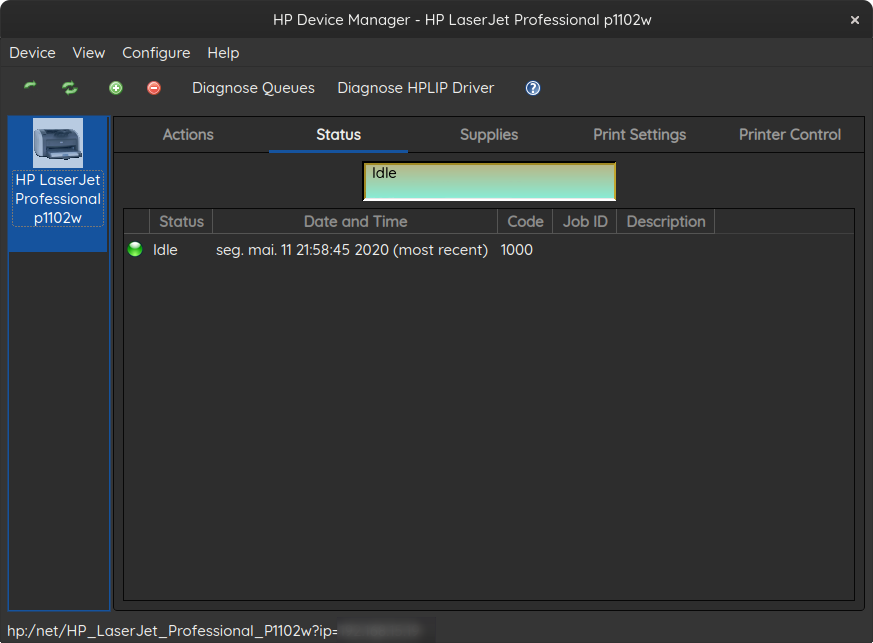Viewport: 873px width, 643px height.
Task: Click the Idle status gradient display box
Action: (x=489, y=182)
